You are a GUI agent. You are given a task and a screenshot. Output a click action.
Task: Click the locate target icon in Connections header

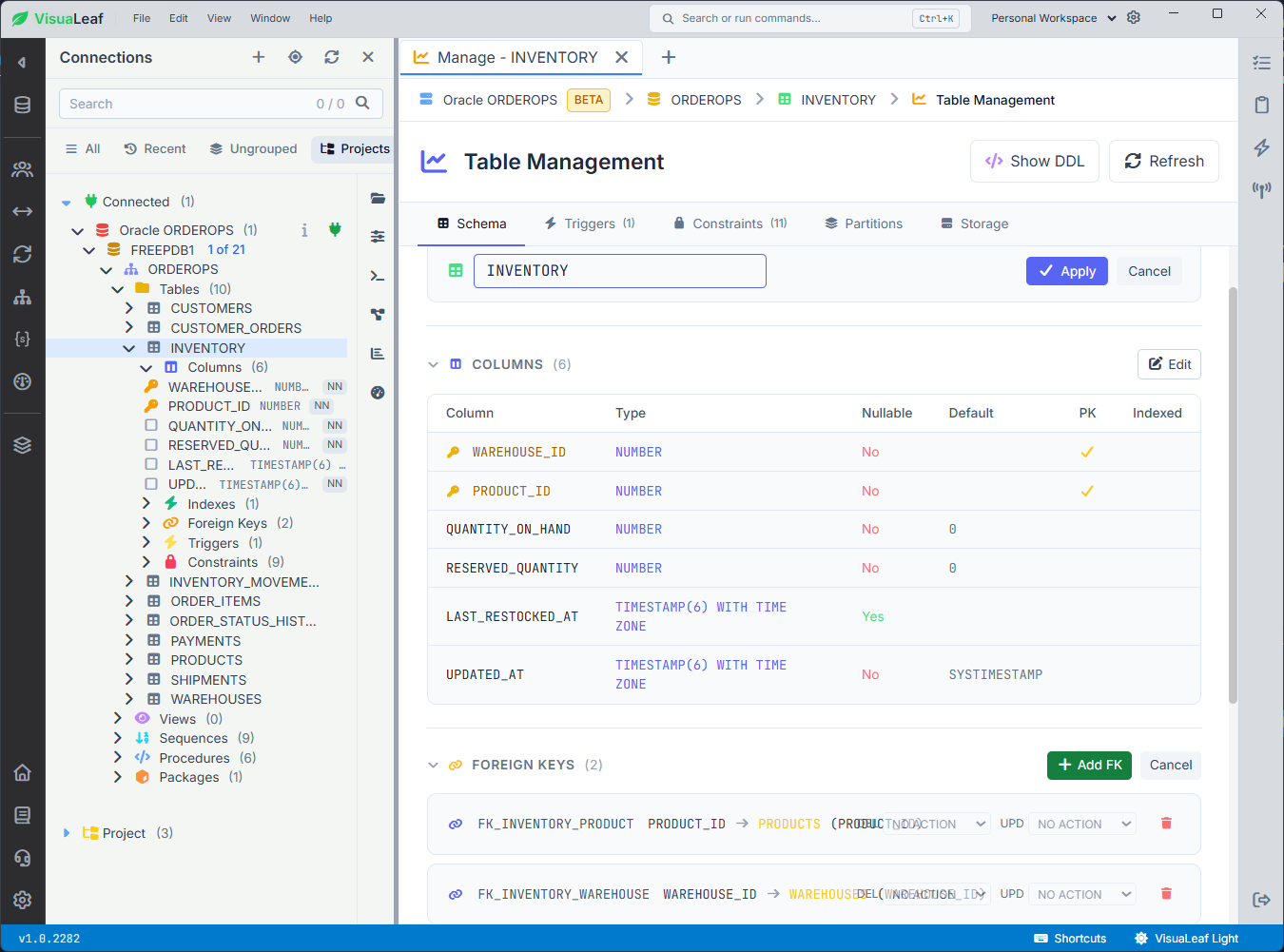(x=295, y=57)
